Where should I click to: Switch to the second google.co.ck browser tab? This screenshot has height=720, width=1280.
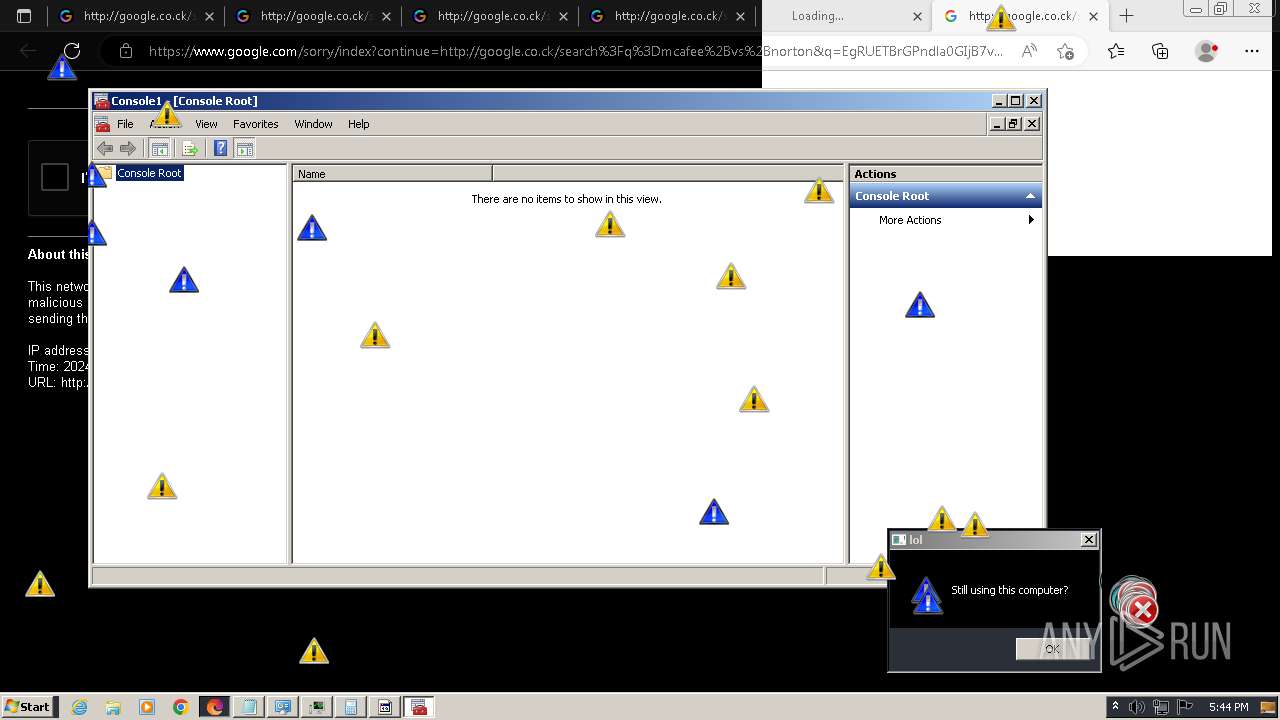(x=314, y=16)
